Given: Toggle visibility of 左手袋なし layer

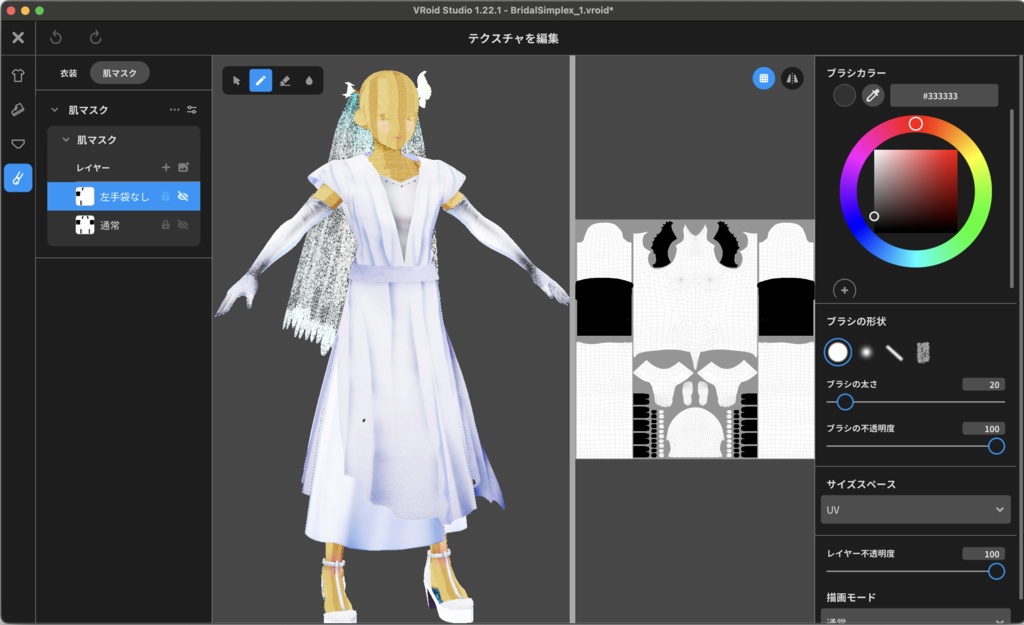Looking at the screenshot, I should 184,196.
